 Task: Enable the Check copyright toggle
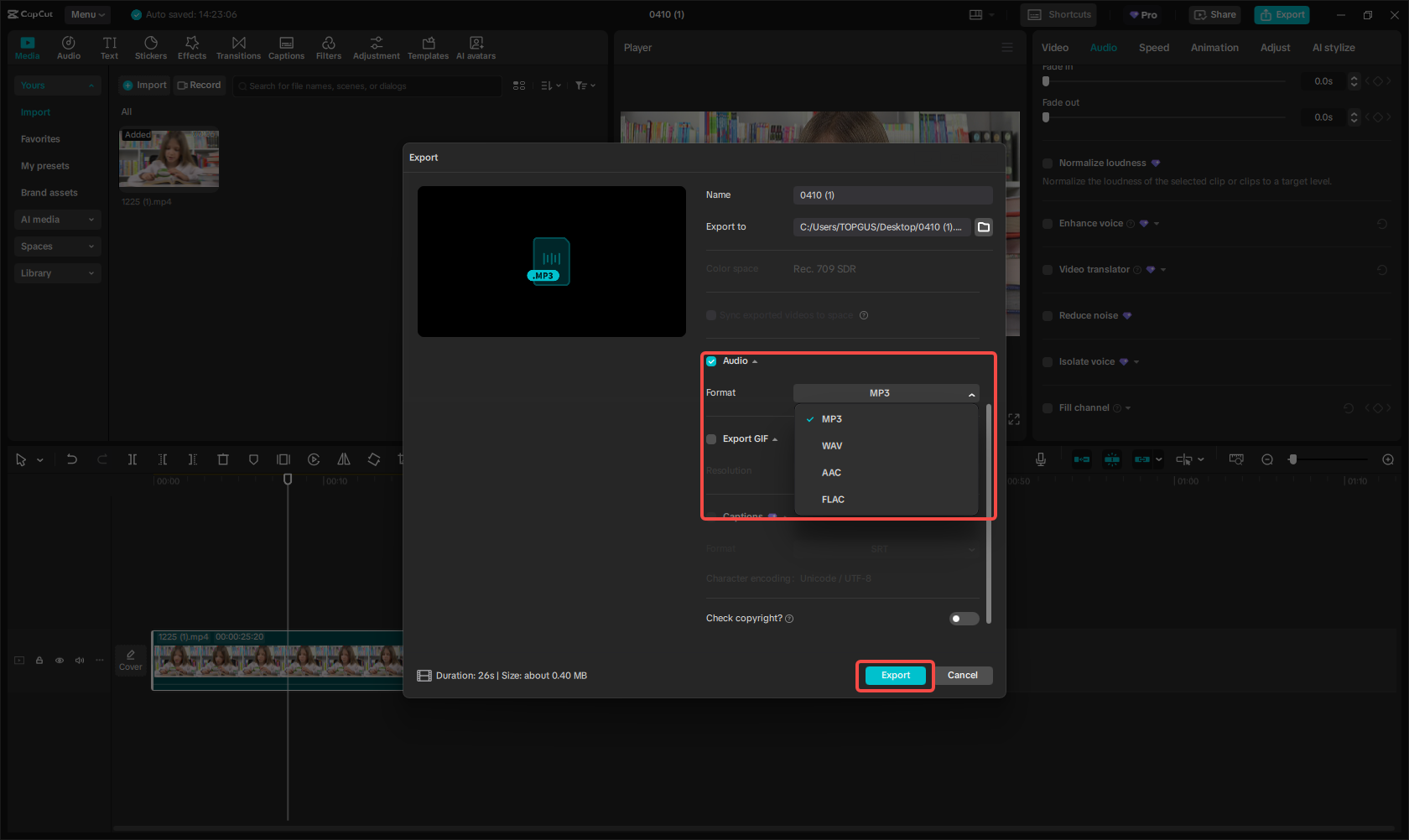tap(964, 618)
